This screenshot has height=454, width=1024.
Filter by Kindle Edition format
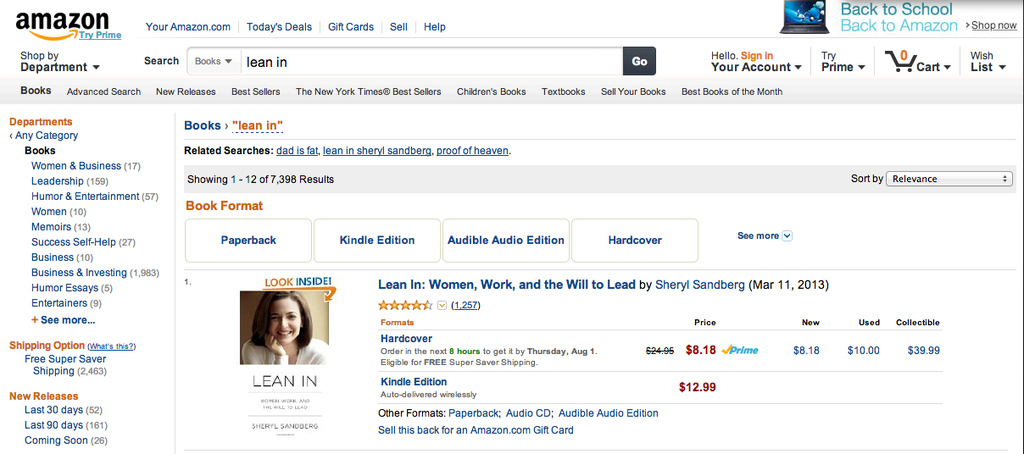point(377,240)
